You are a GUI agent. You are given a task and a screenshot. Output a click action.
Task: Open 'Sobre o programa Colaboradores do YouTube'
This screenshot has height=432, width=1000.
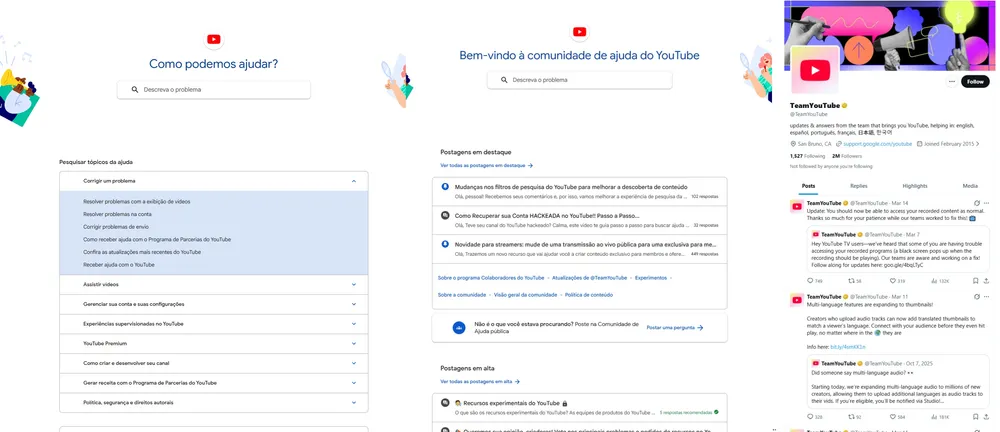click(x=491, y=278)
